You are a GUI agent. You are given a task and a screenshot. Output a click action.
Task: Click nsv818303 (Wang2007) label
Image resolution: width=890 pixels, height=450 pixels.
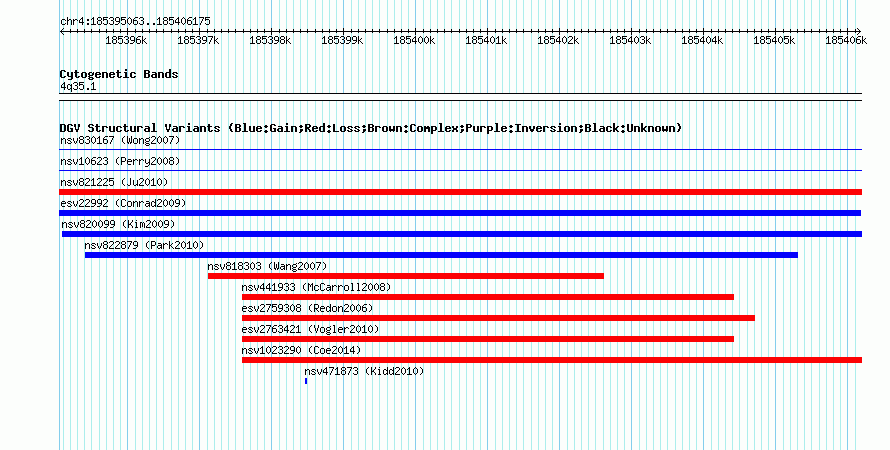(267, 266)
